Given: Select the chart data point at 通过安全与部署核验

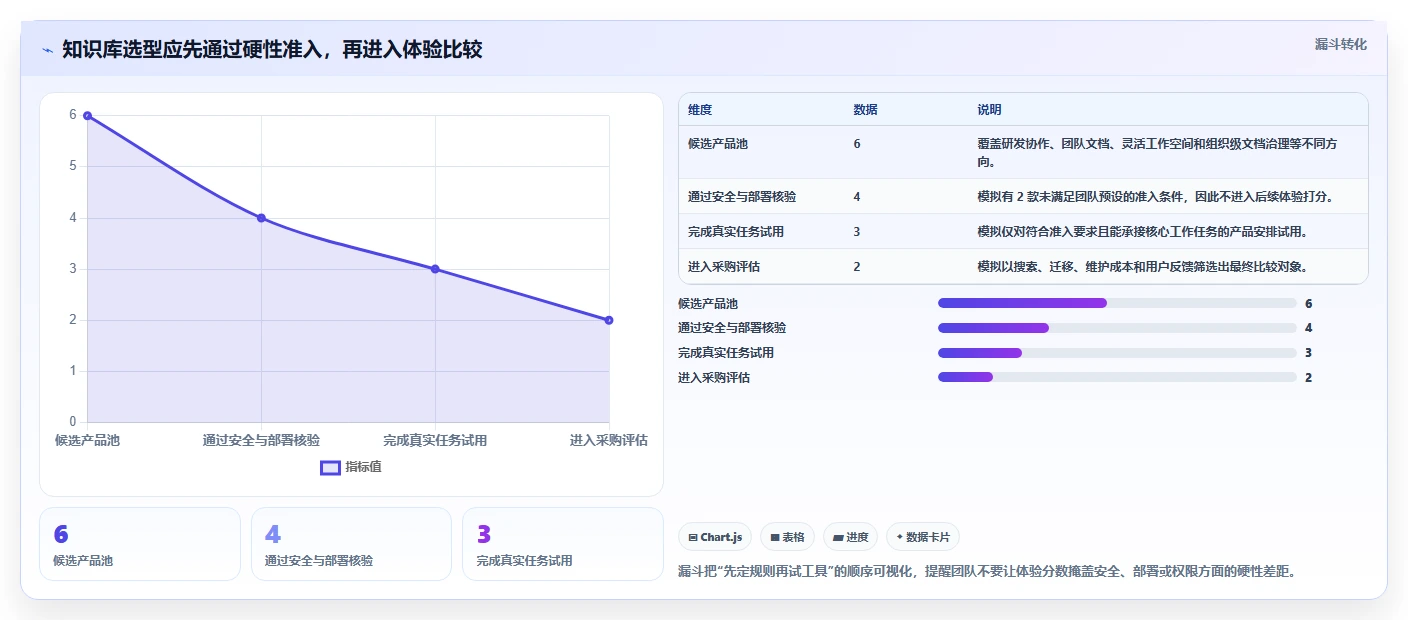Looking at the screenshot, I should point(261,218).
